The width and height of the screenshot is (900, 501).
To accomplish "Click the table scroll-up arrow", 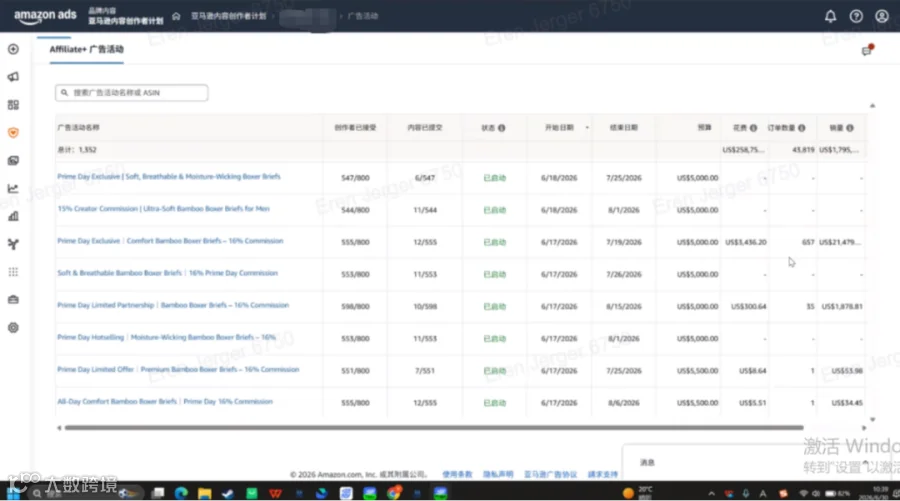I will pos(872,106).
